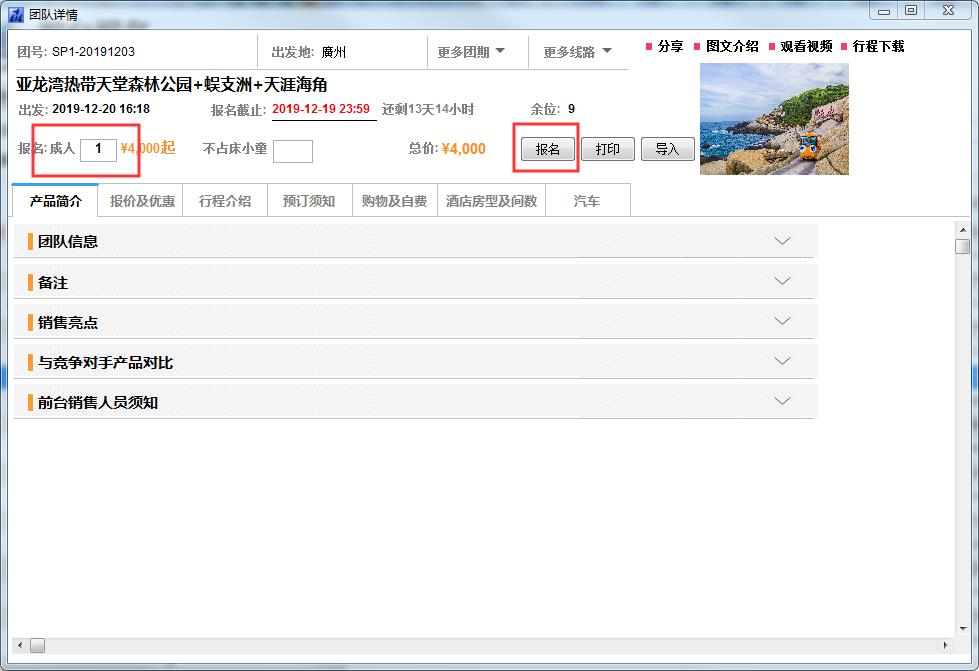Screen dimensions: 979x671
Task: Click the app icon in the title bar
Action: click(x=16, y=14)
